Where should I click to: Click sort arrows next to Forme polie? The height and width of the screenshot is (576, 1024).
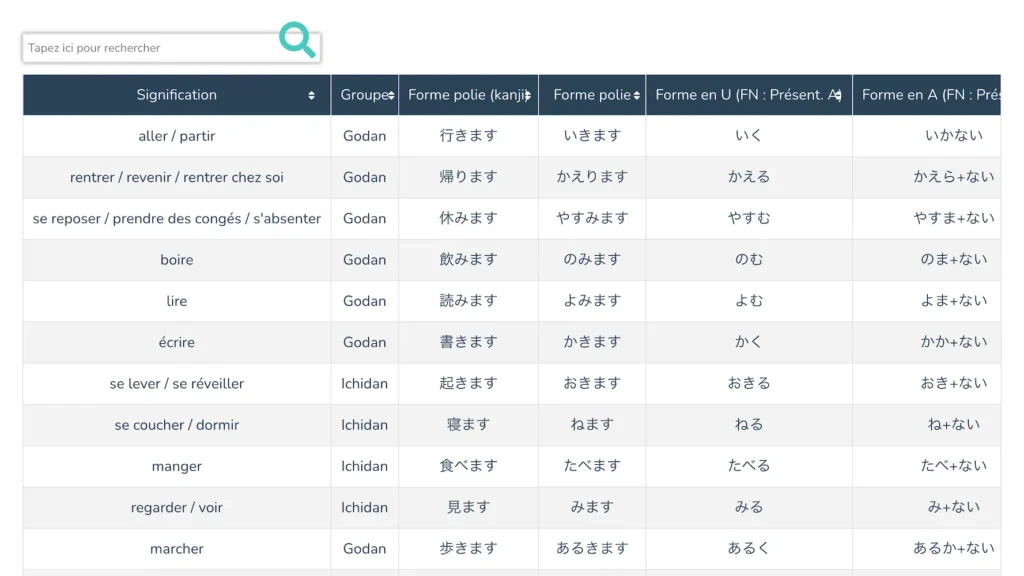click(x=637, y=96)
